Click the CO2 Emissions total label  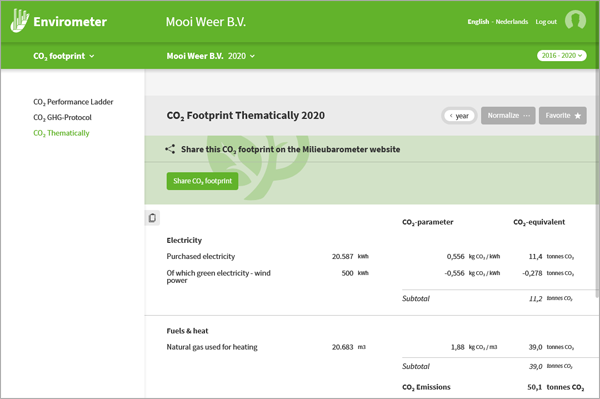point(426,387)
